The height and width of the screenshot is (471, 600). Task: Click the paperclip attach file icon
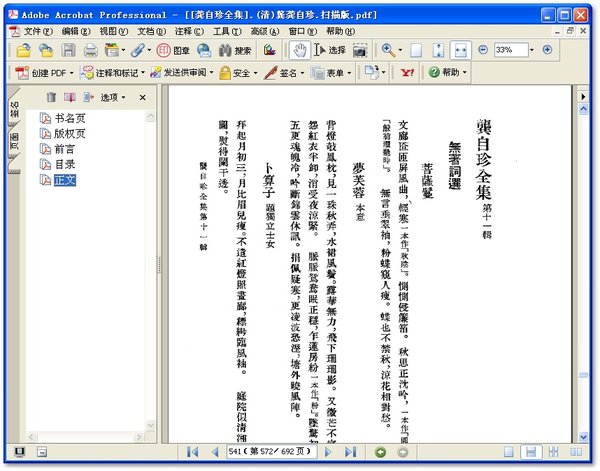tap(137, 50)
